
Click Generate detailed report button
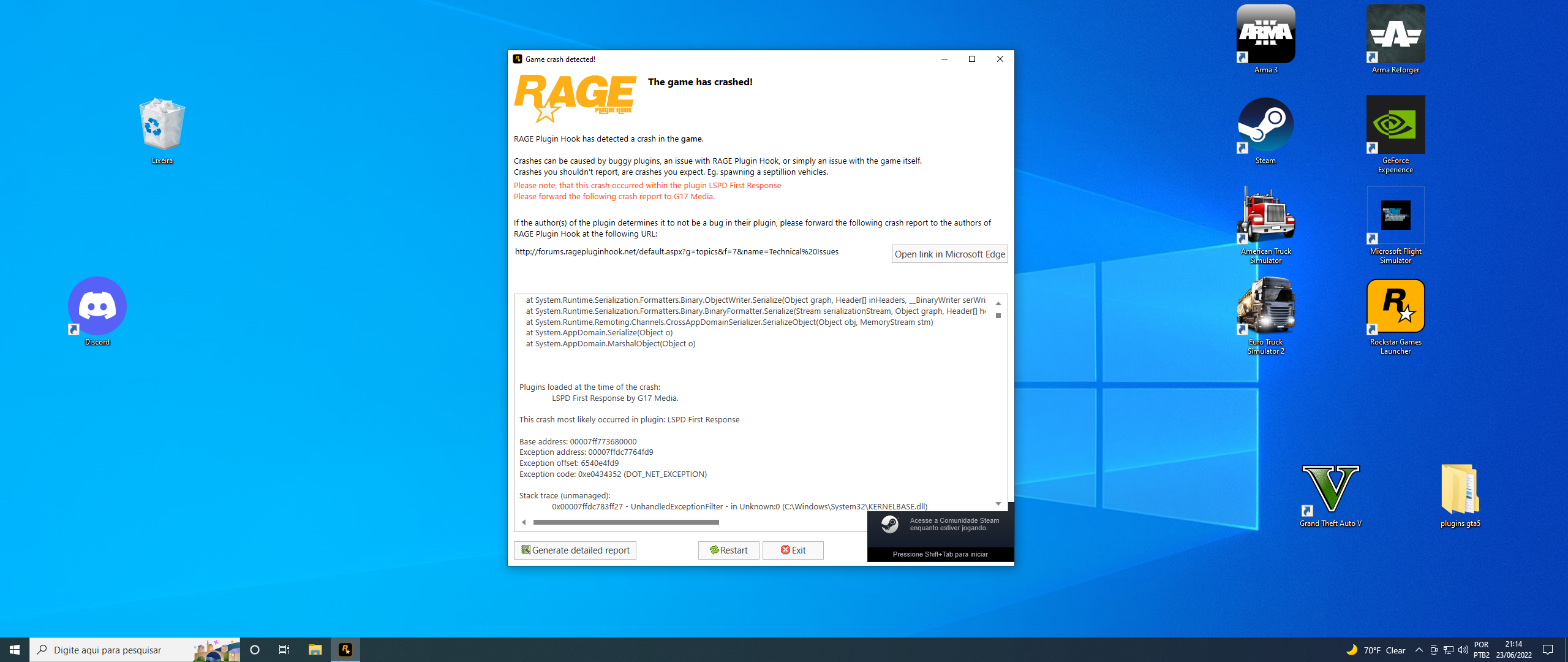tap(575, 550)
